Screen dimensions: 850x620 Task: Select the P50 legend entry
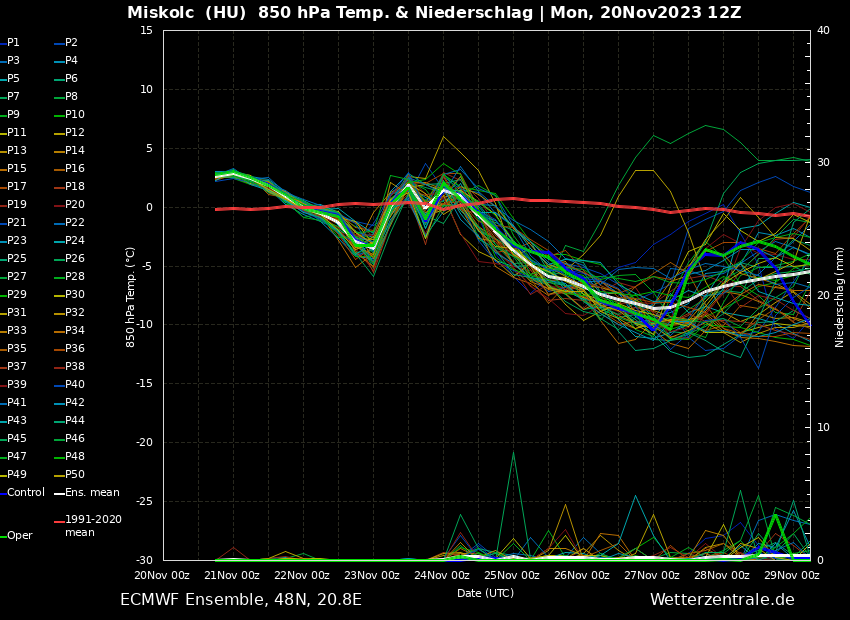tap(74, 475)
